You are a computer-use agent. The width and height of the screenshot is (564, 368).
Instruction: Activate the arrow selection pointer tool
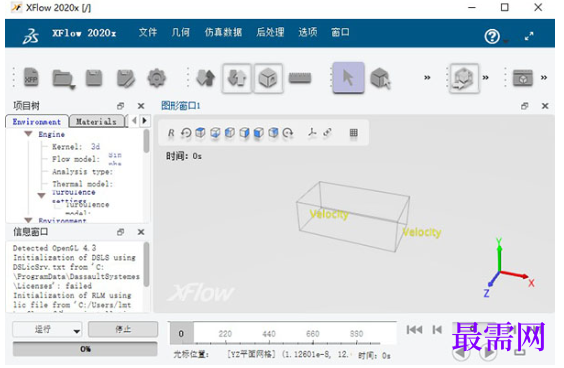pos(348,78)
